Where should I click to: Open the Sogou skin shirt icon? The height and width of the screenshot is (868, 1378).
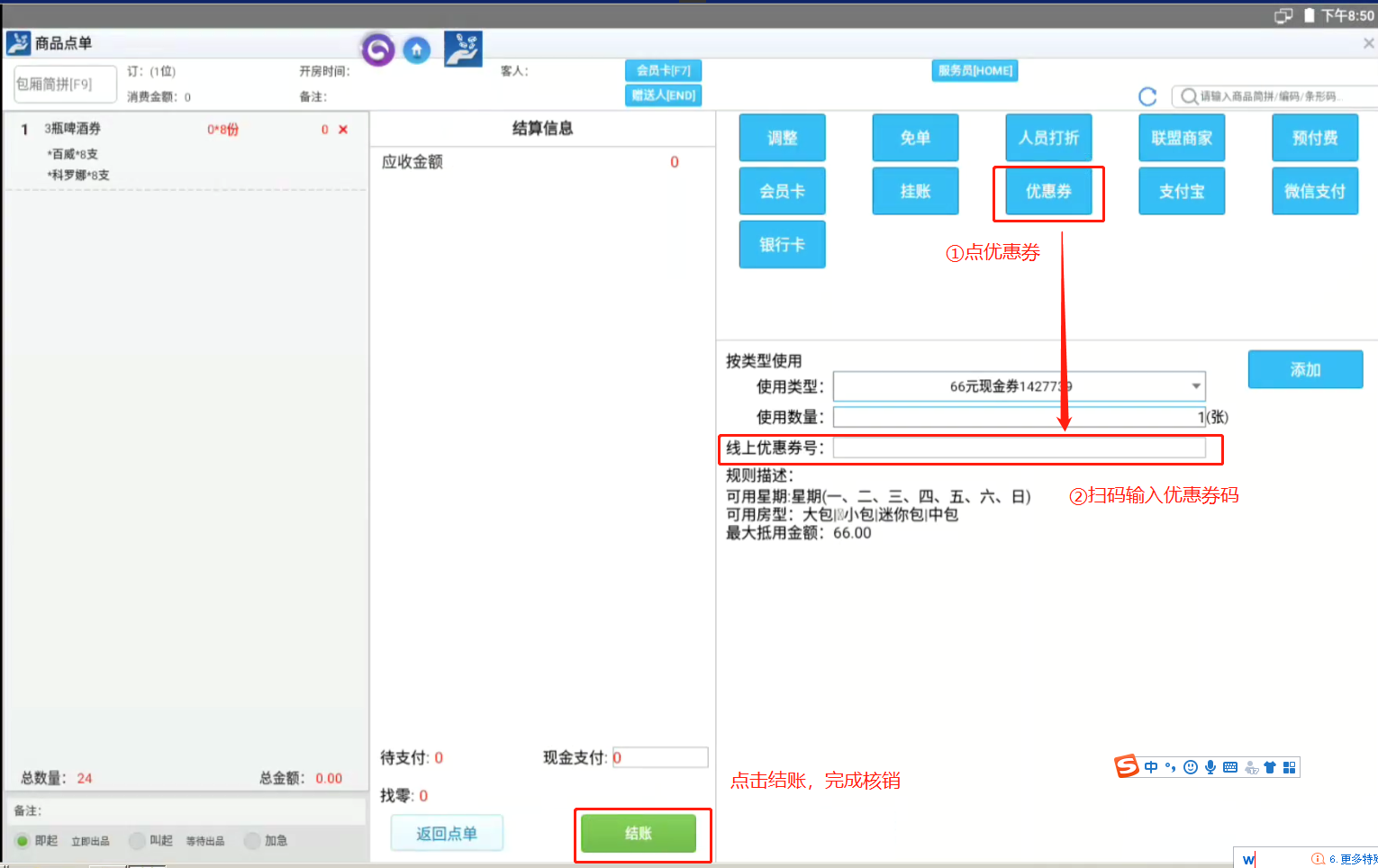click(1270, 767)
